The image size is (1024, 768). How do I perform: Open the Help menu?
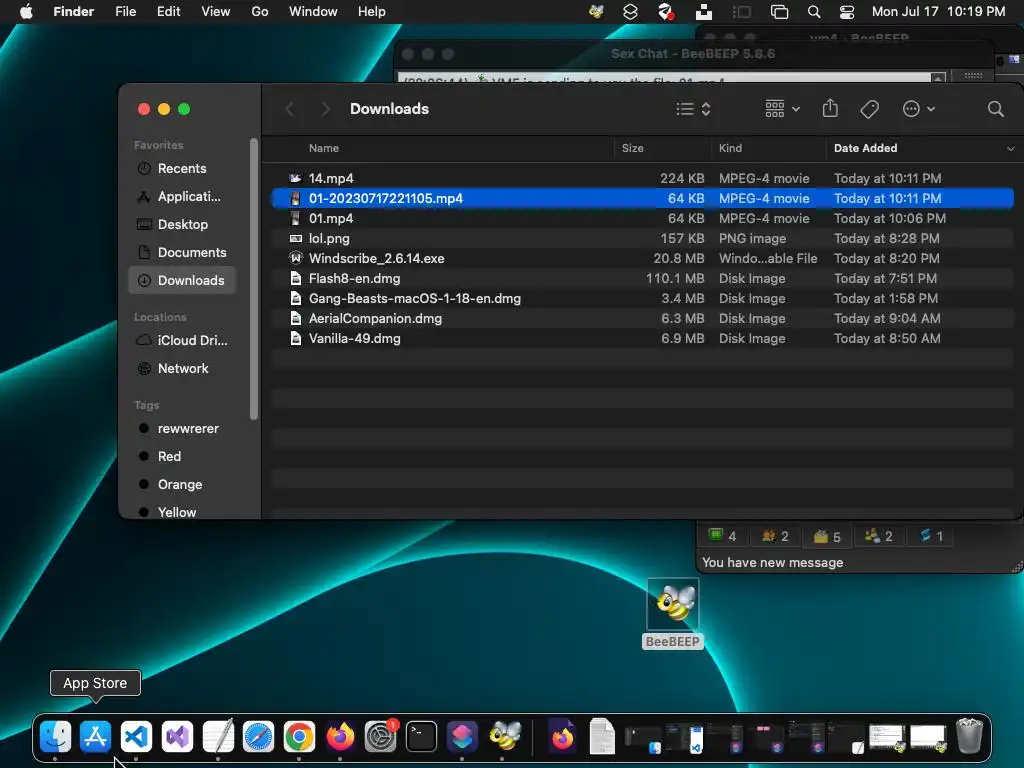(x=372, y=12)
